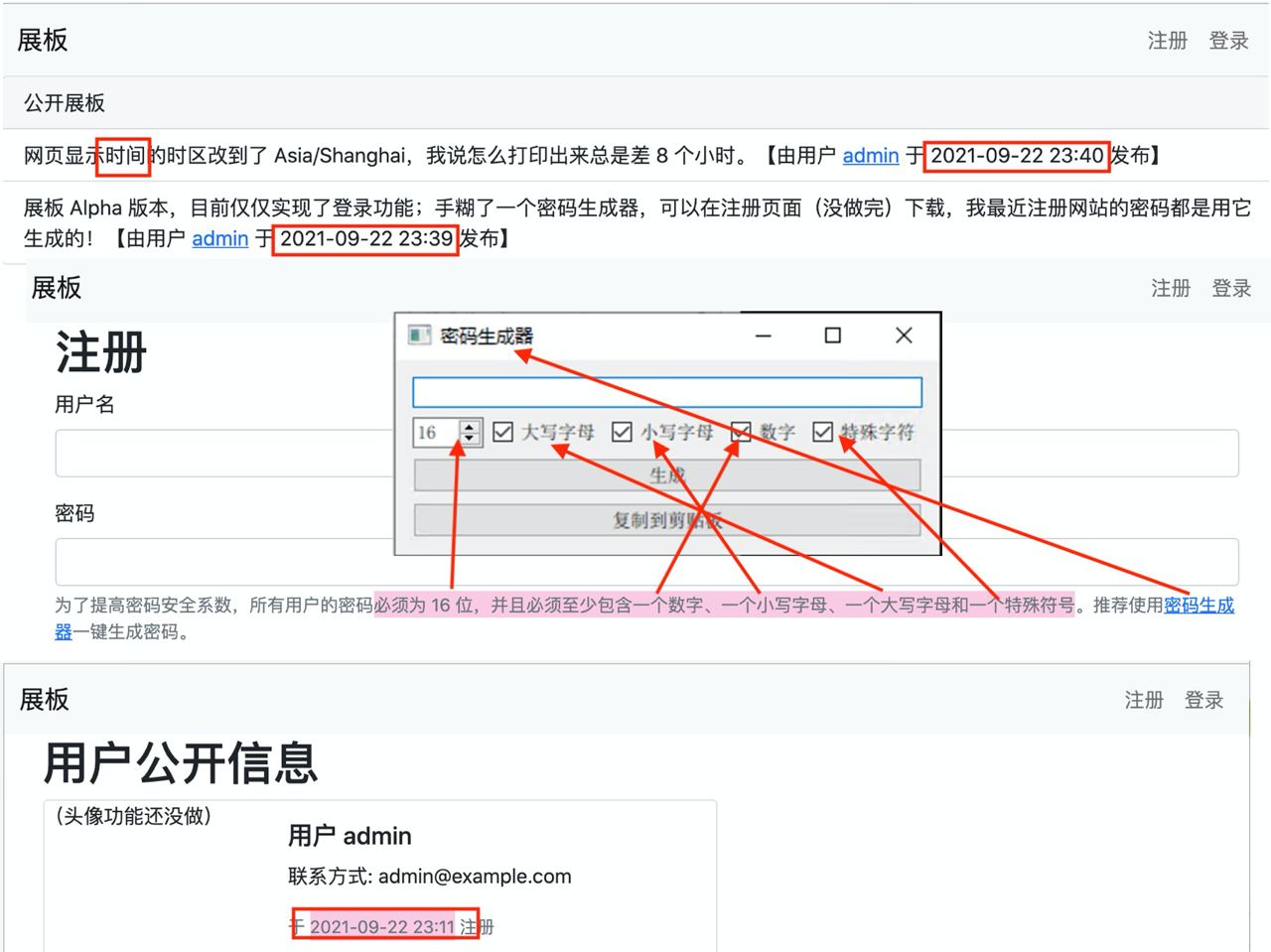Open 登录 in the user info navbar
Screen dimensions: 1271x952
click(x=1203, y=700)
